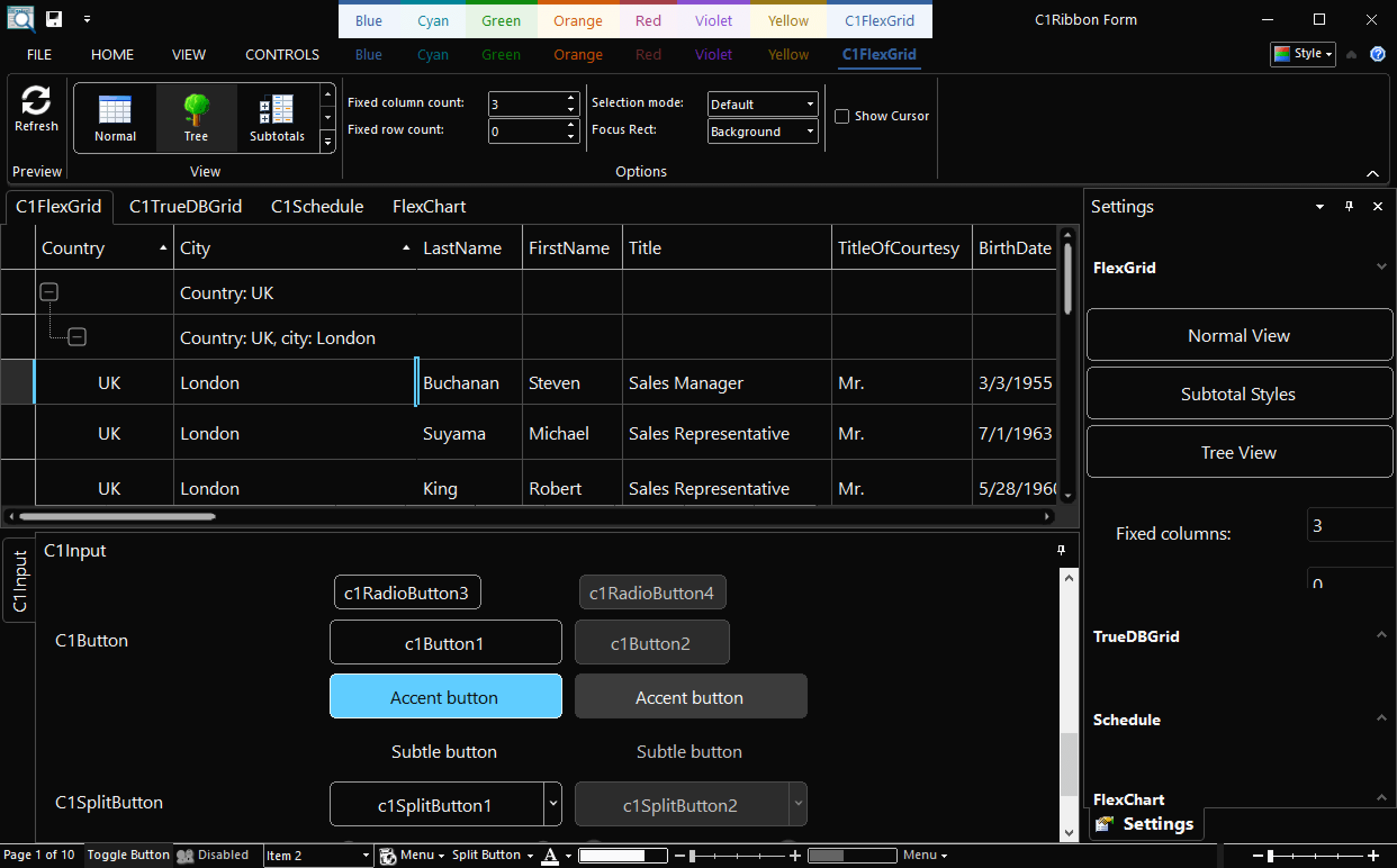Open c1SplitButton1 dropdown arrow
This screenshot has width=1397, height=868.
tap(553, 803)
